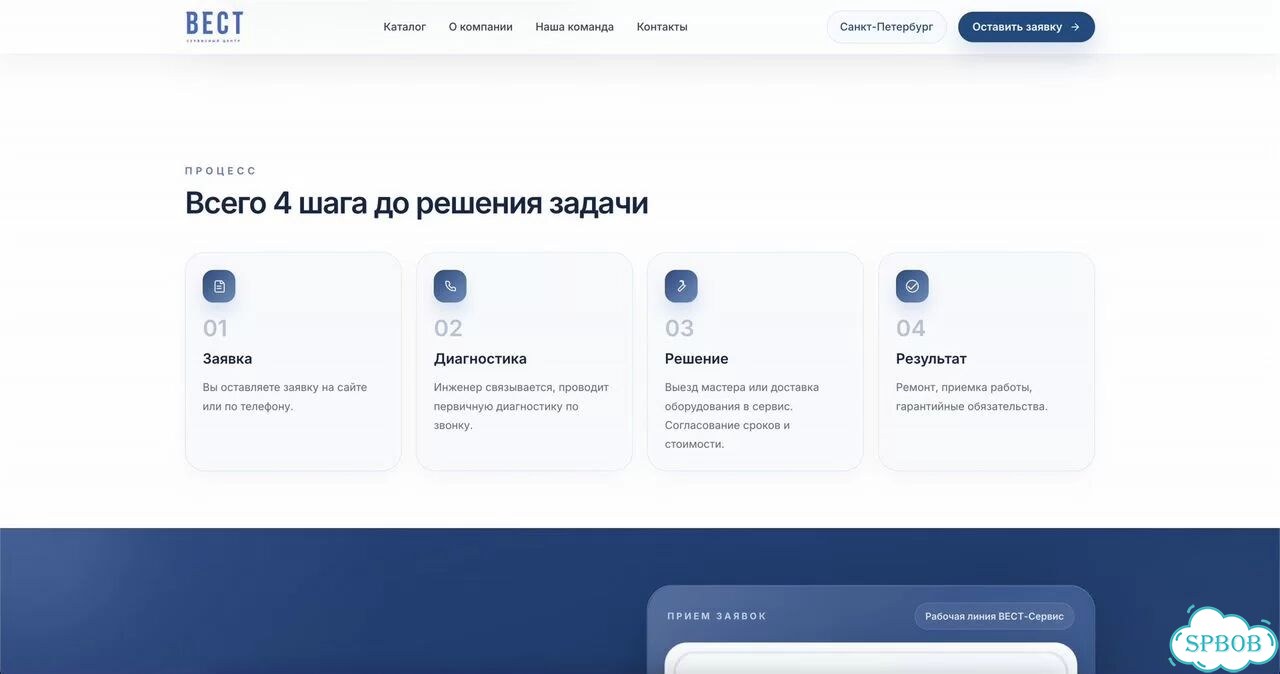Click the Рабочая линия ВЕСТ-Сервис pill
Image resolution: width=1280 pixels, height=674 pixels.
(995, 616)
